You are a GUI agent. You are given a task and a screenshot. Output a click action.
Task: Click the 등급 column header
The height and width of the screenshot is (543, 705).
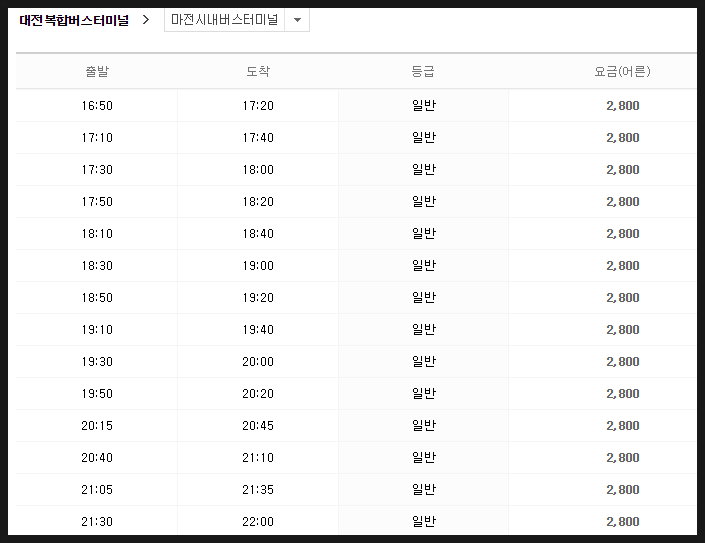(x=423, y=71)
